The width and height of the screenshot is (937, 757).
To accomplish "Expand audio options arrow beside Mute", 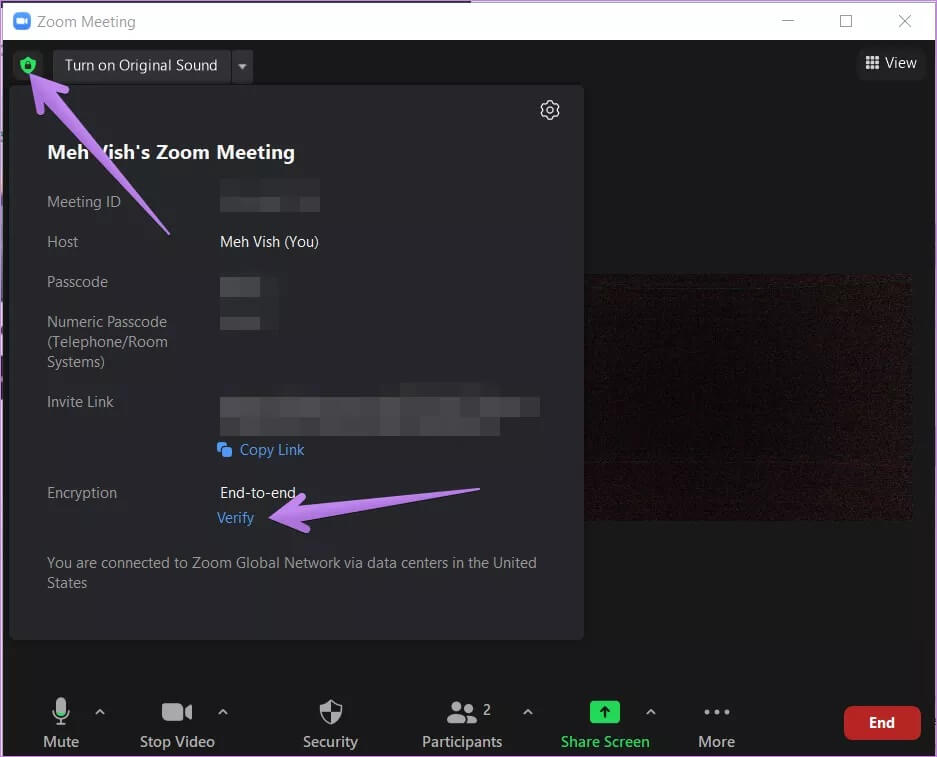I will click(100, 712).
